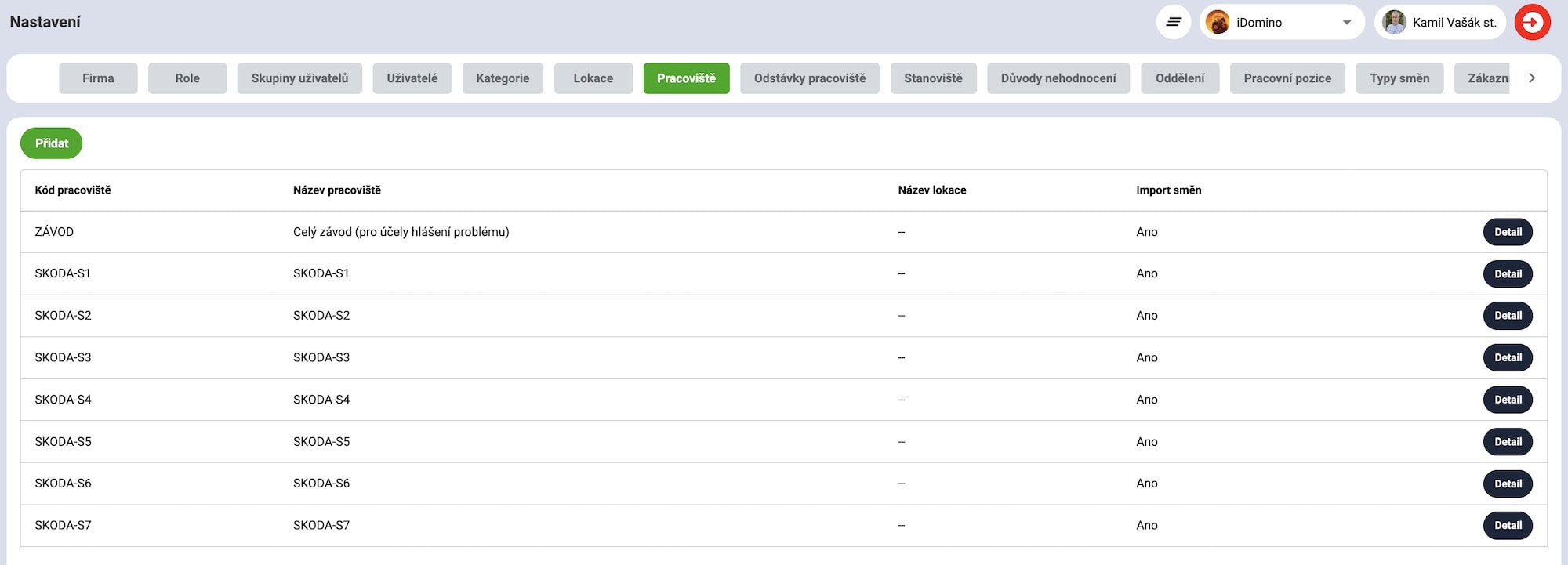
Task: Switch to the Důvody nehodnocení tab
Action: [x=1058, y=78]
